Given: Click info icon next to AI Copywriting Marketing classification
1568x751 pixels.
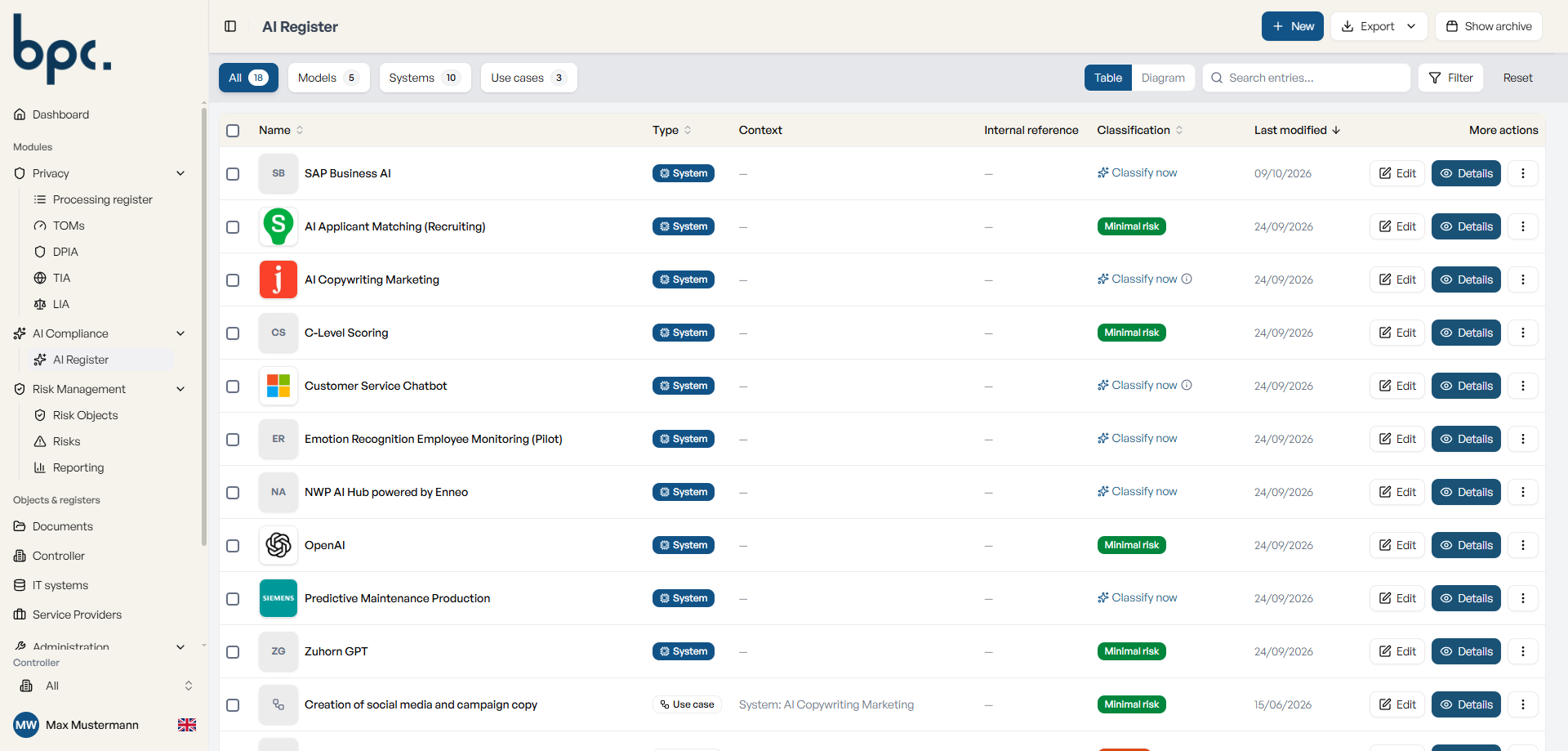Looking at the screenshot, I should [x=1187, y=279].
